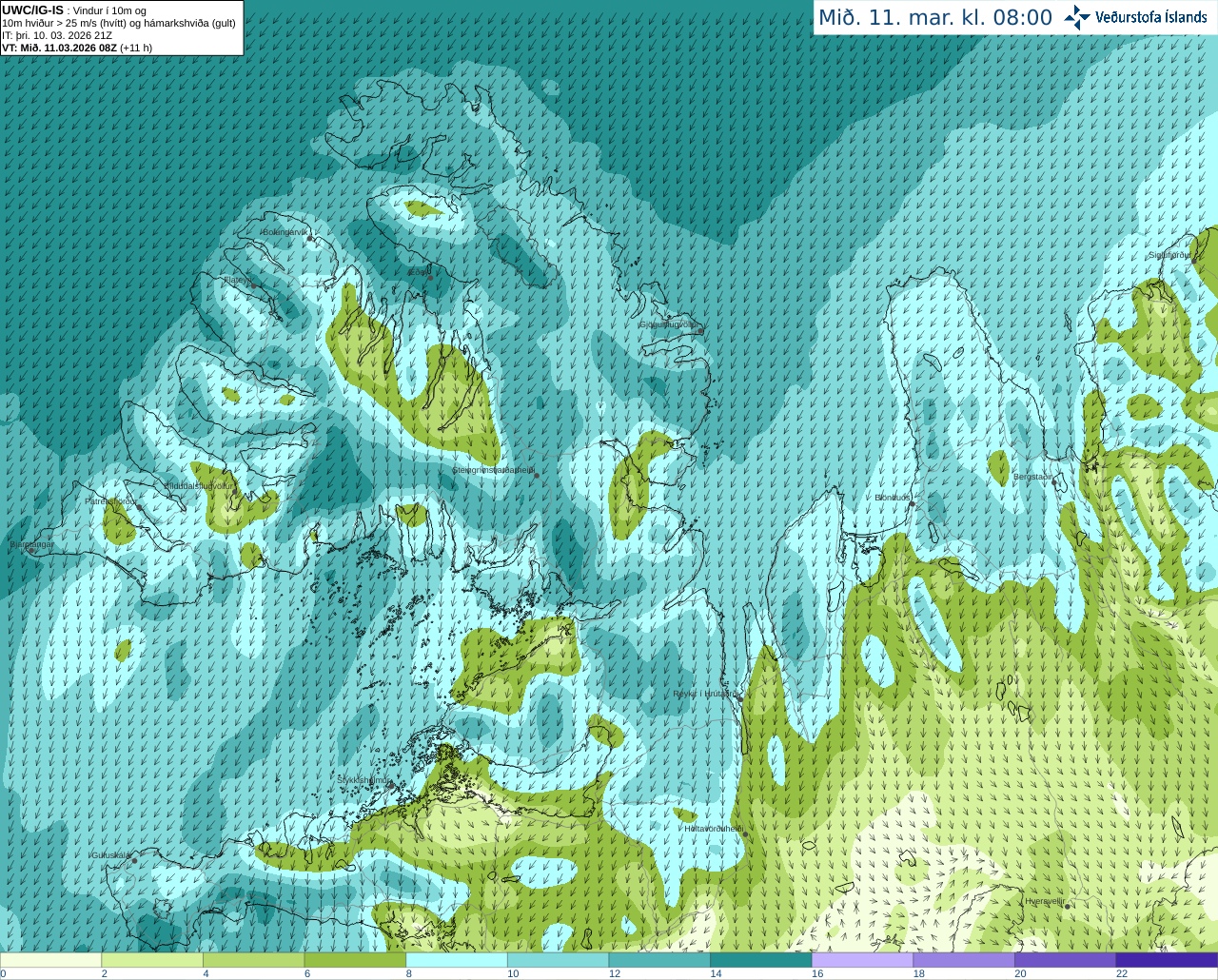This screenshot has height=980, width=1218.
Task: Select the Bíldudalsflugvöllur station marker
Action: coord(236,492)
